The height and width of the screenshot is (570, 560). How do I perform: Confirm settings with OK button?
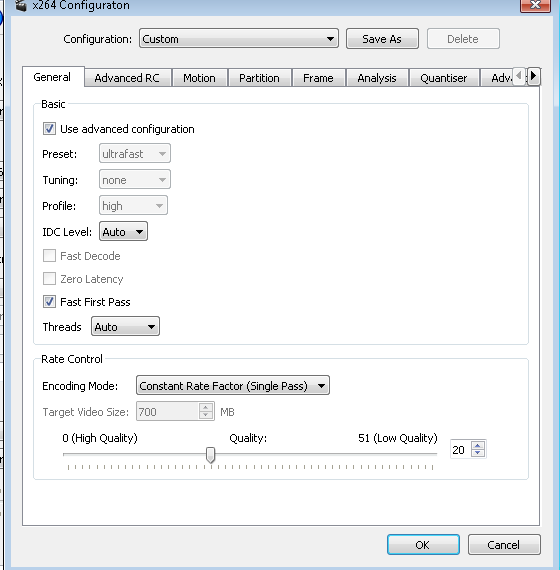[423, 545]
